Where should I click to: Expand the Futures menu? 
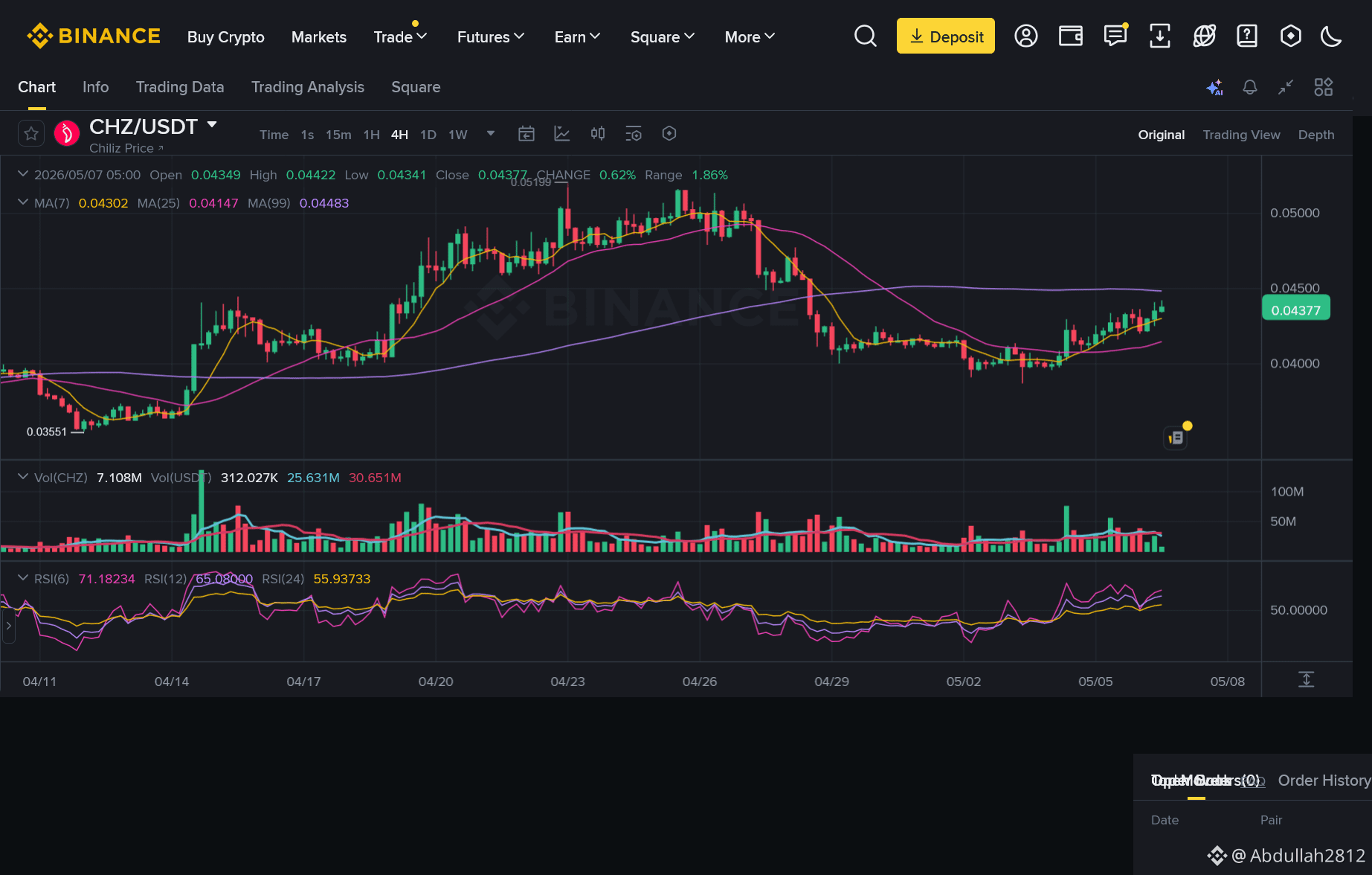pos(491,37)
